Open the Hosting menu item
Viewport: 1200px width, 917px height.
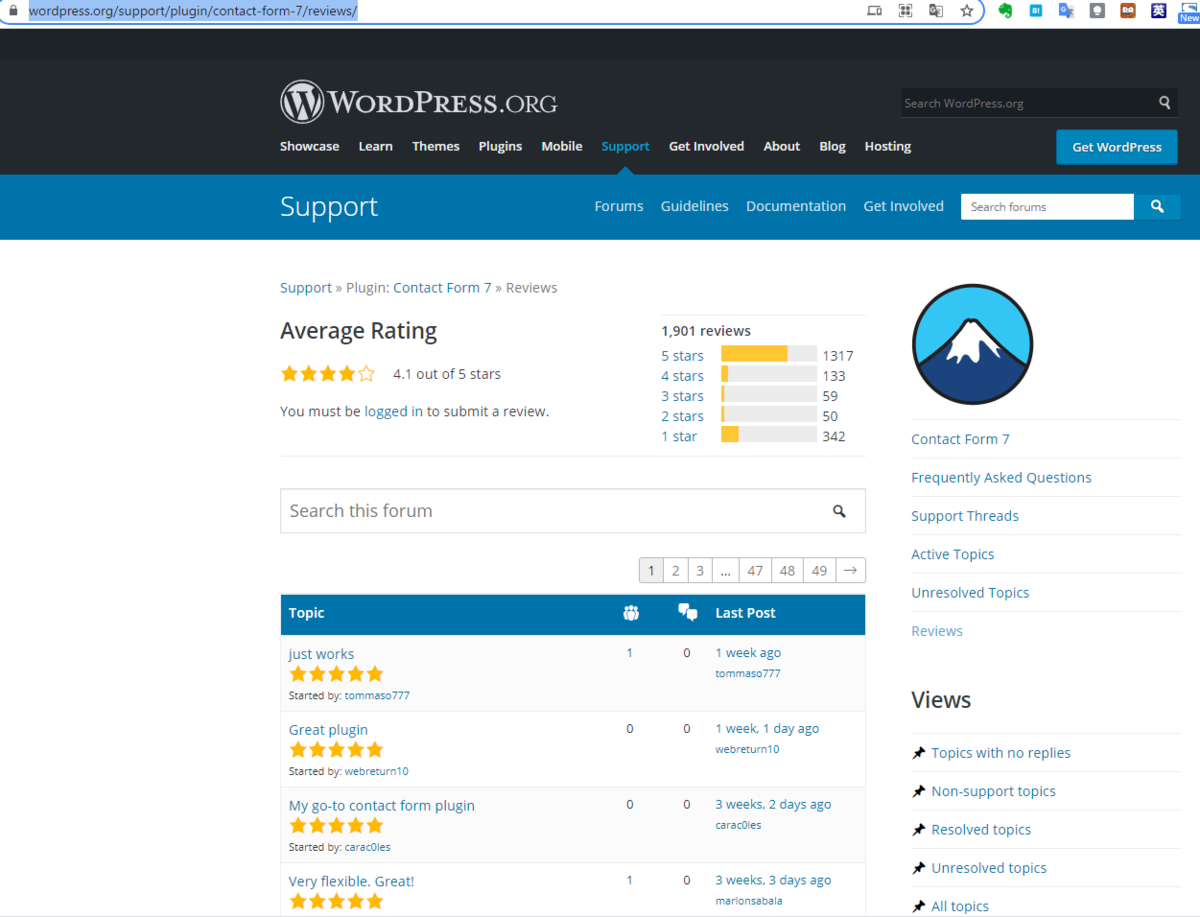pos(888,146)
